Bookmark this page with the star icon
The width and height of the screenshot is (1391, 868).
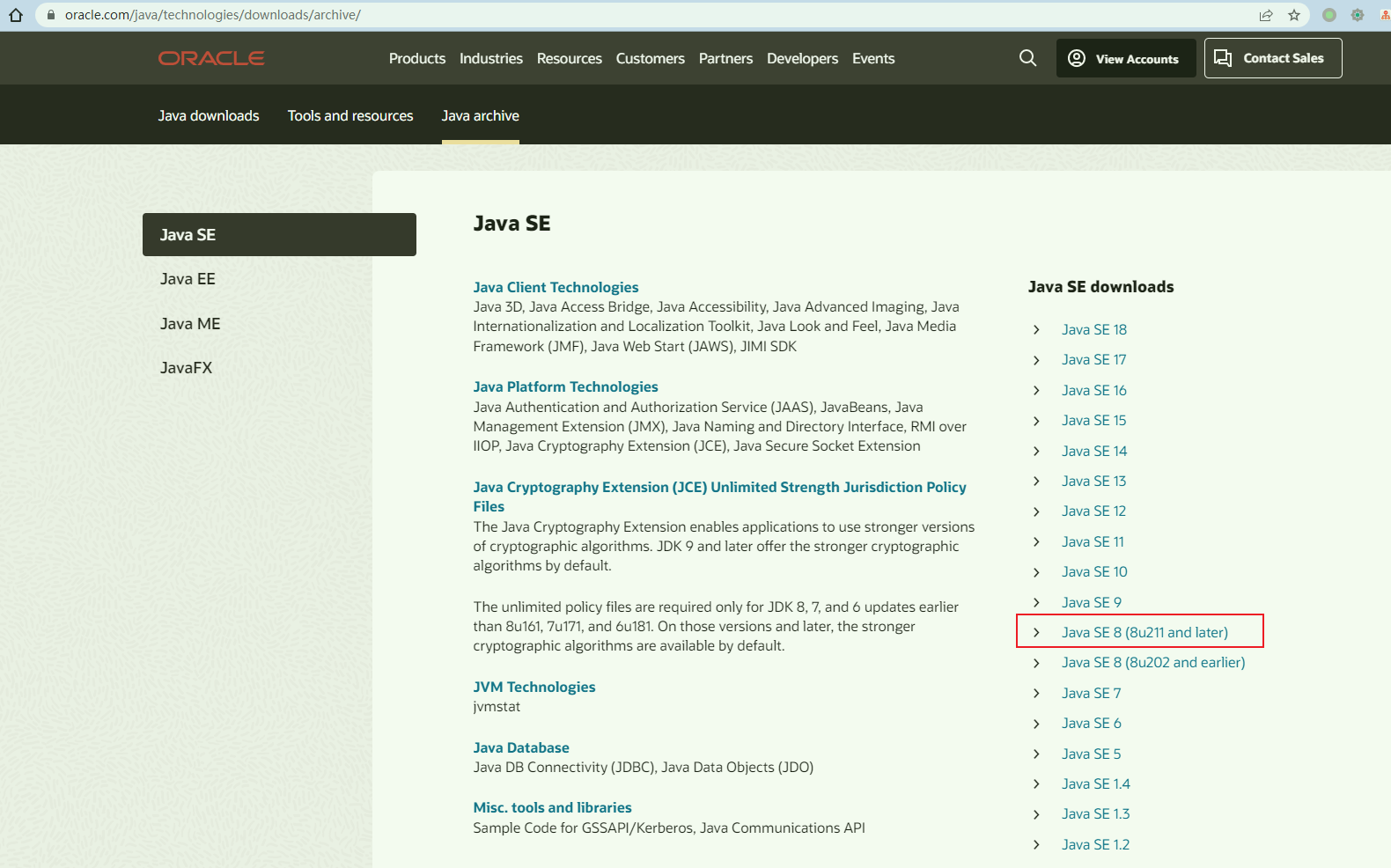[x=1294, y=15]
